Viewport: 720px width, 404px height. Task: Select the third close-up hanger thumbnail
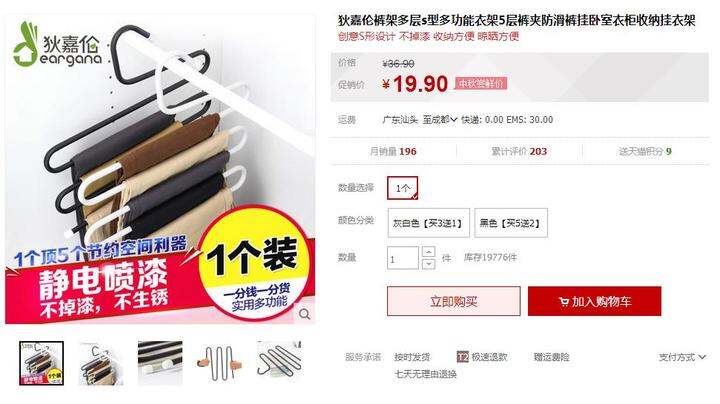click(x=160, y=363)
